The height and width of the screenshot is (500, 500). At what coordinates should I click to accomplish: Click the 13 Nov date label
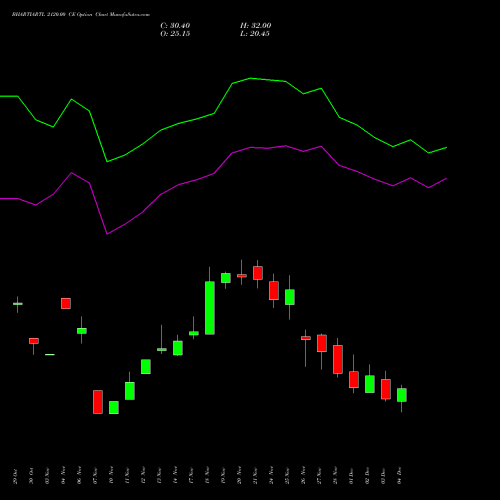(x=159, y=476)
